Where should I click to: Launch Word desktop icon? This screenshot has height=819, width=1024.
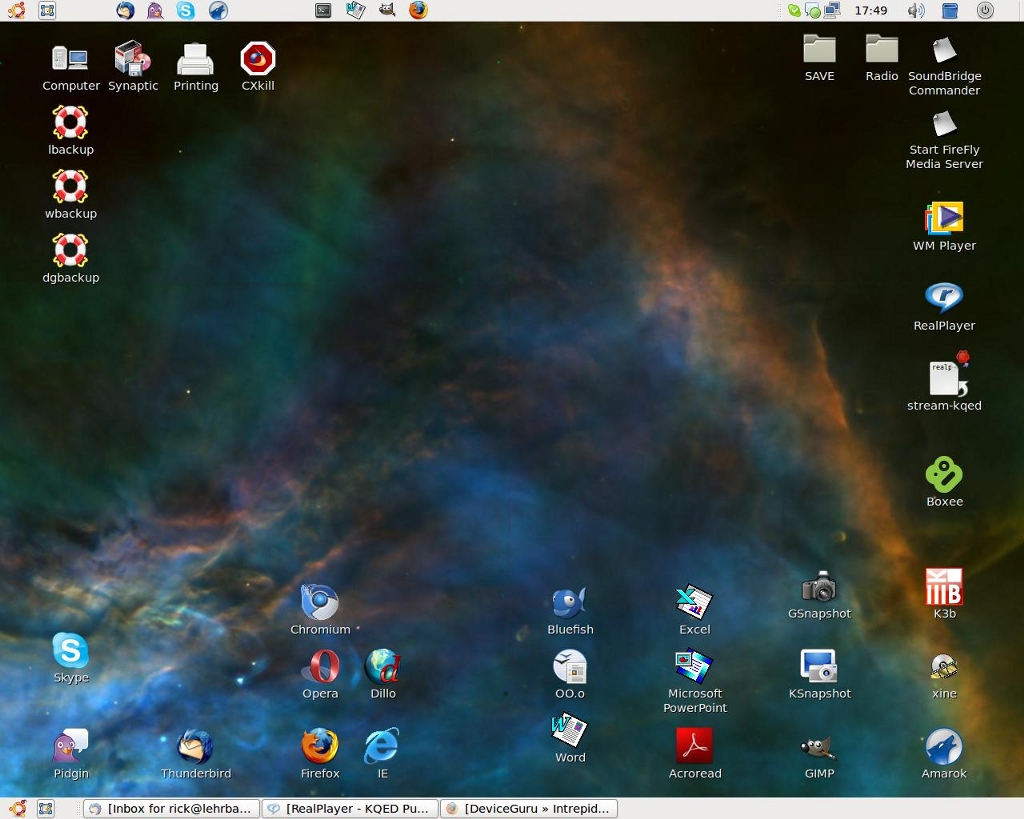point(569,730)
